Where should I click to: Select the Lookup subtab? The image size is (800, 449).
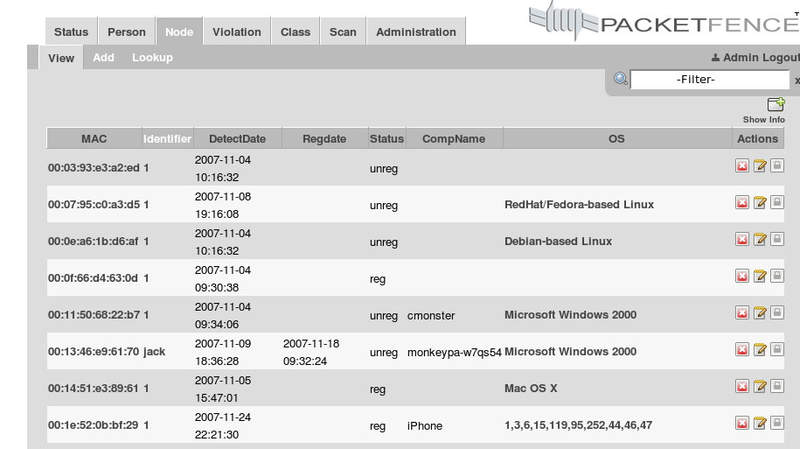[152, 58]
